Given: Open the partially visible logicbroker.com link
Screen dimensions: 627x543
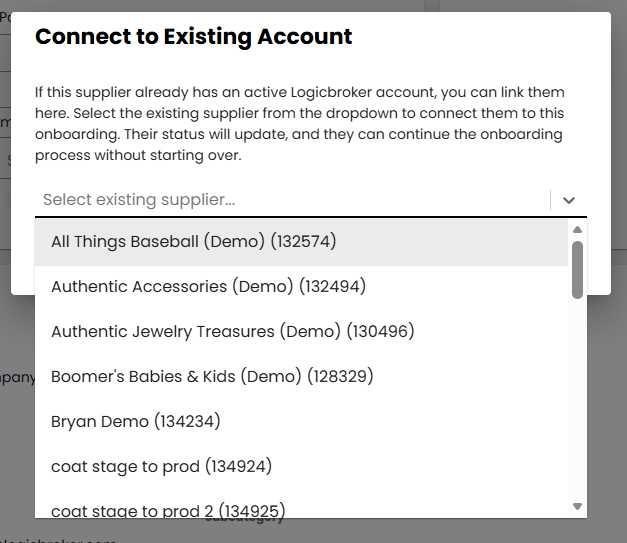Looking at the screenshot, I should [60, 540].
